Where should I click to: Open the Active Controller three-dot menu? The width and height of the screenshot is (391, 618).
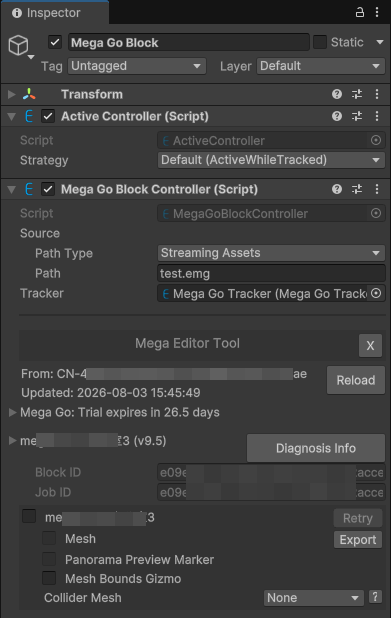377,116
